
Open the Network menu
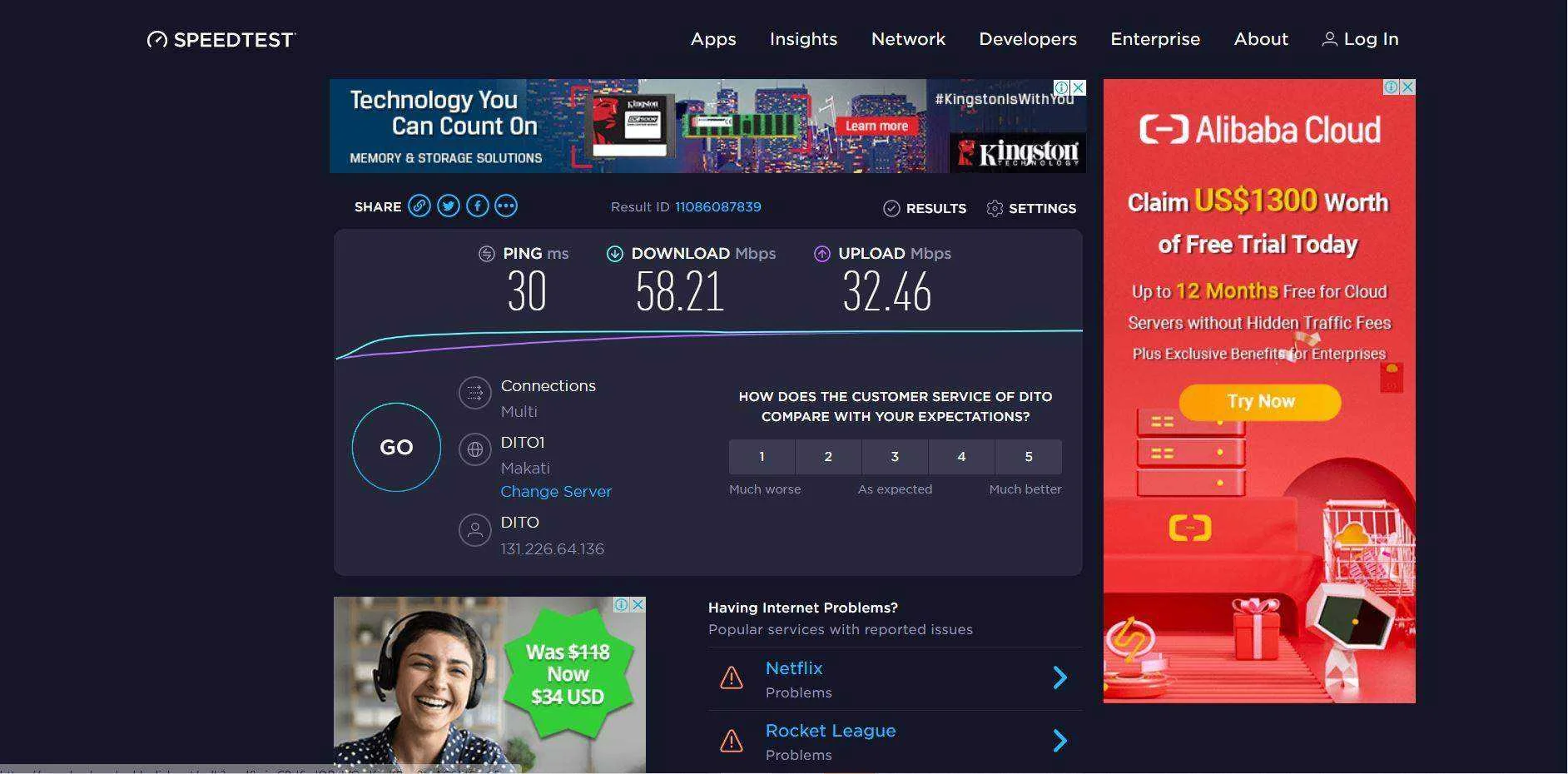pyautogui.click(x=908, y=39)
